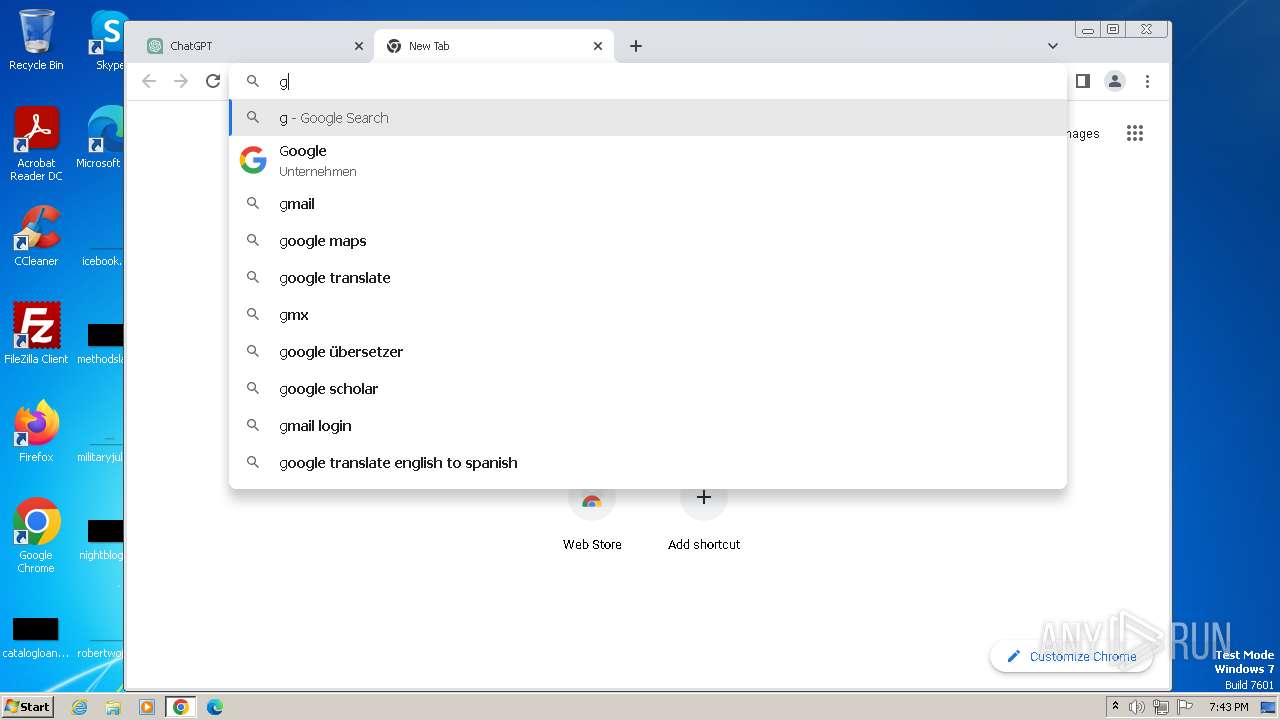This screenshot has width=1280, height=720.
Task: Choose the 'google übersetzer' suggestion
Action: 648,352
